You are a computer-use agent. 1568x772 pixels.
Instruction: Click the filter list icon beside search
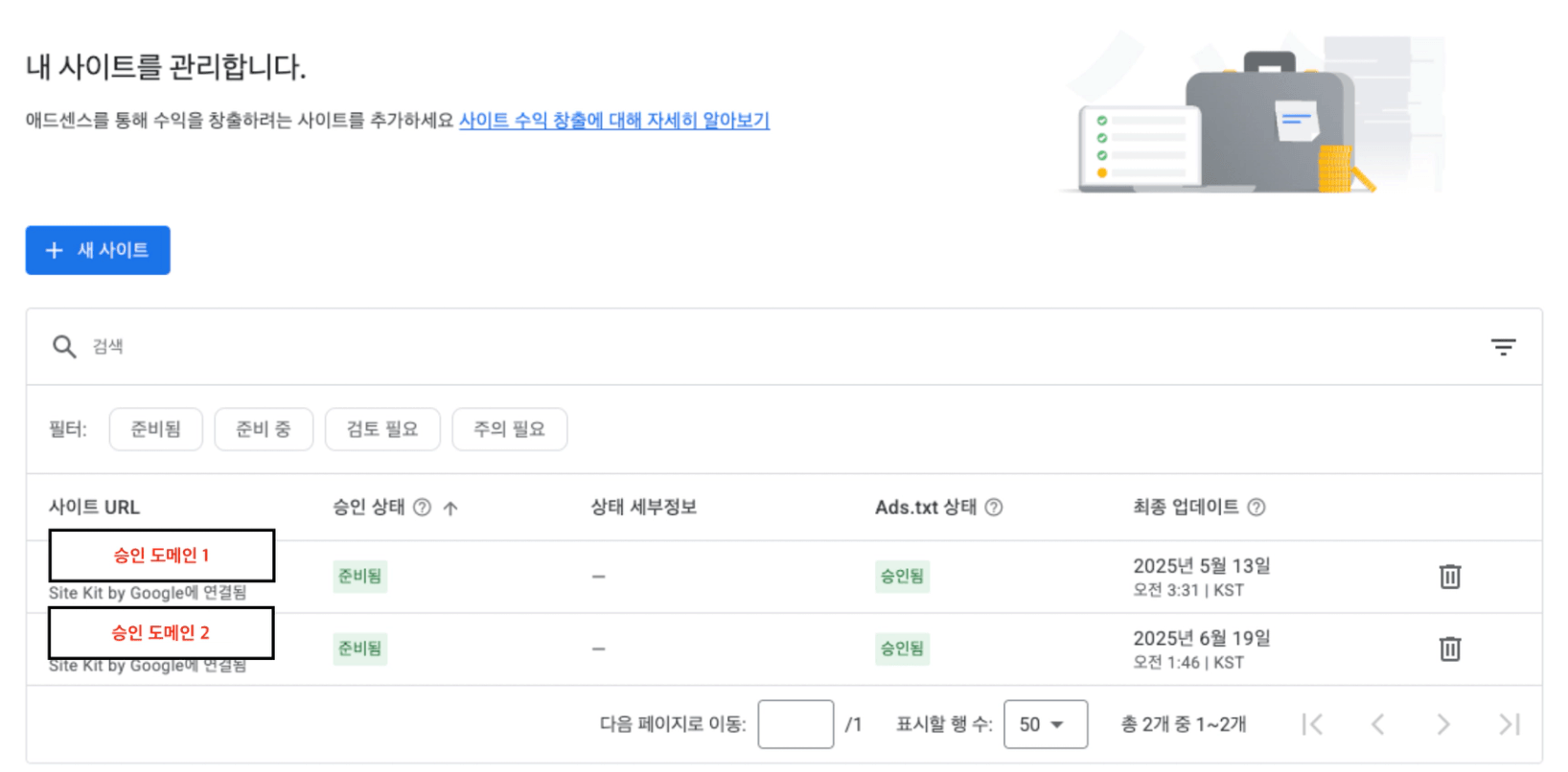coord(1503,347)
